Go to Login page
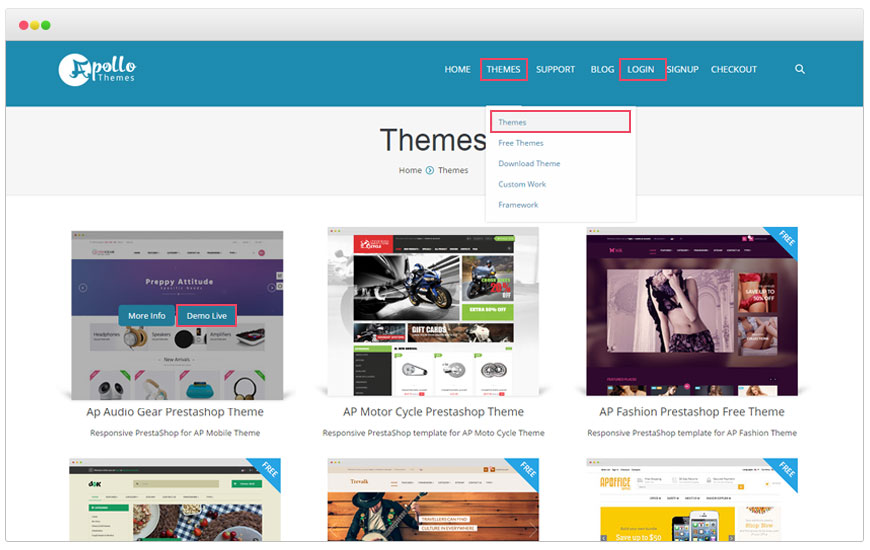The image size is (870, 550). pos(641,69)
